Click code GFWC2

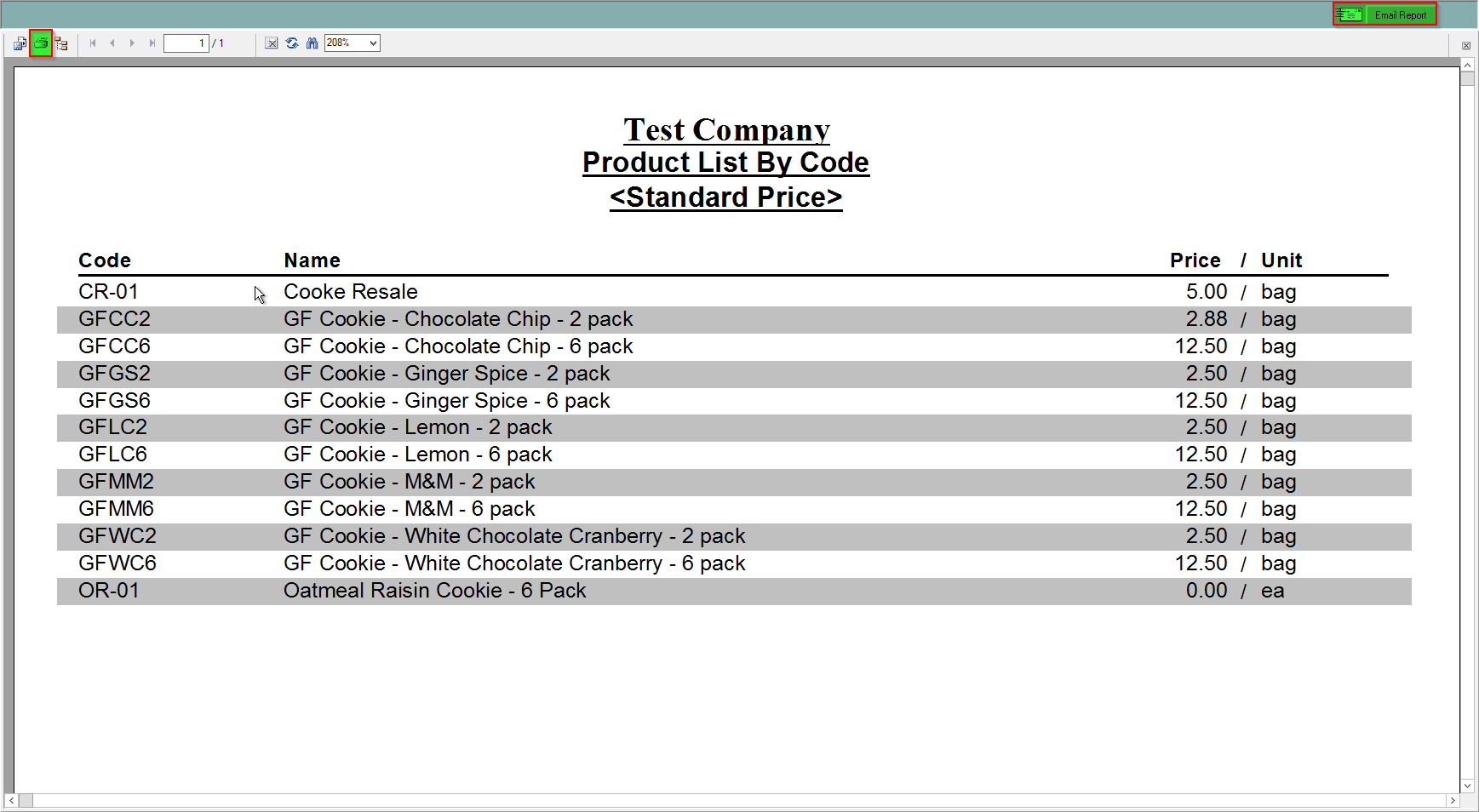(118, 536)
